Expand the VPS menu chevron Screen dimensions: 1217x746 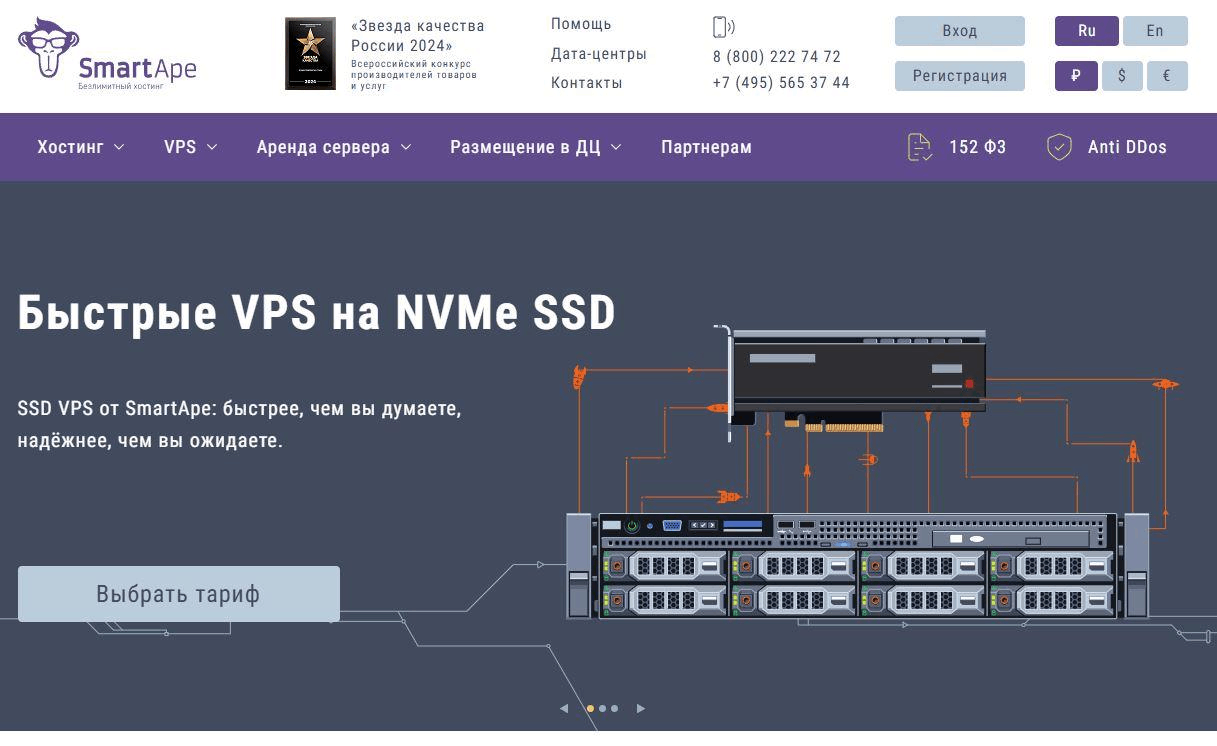tap(212, 147)
